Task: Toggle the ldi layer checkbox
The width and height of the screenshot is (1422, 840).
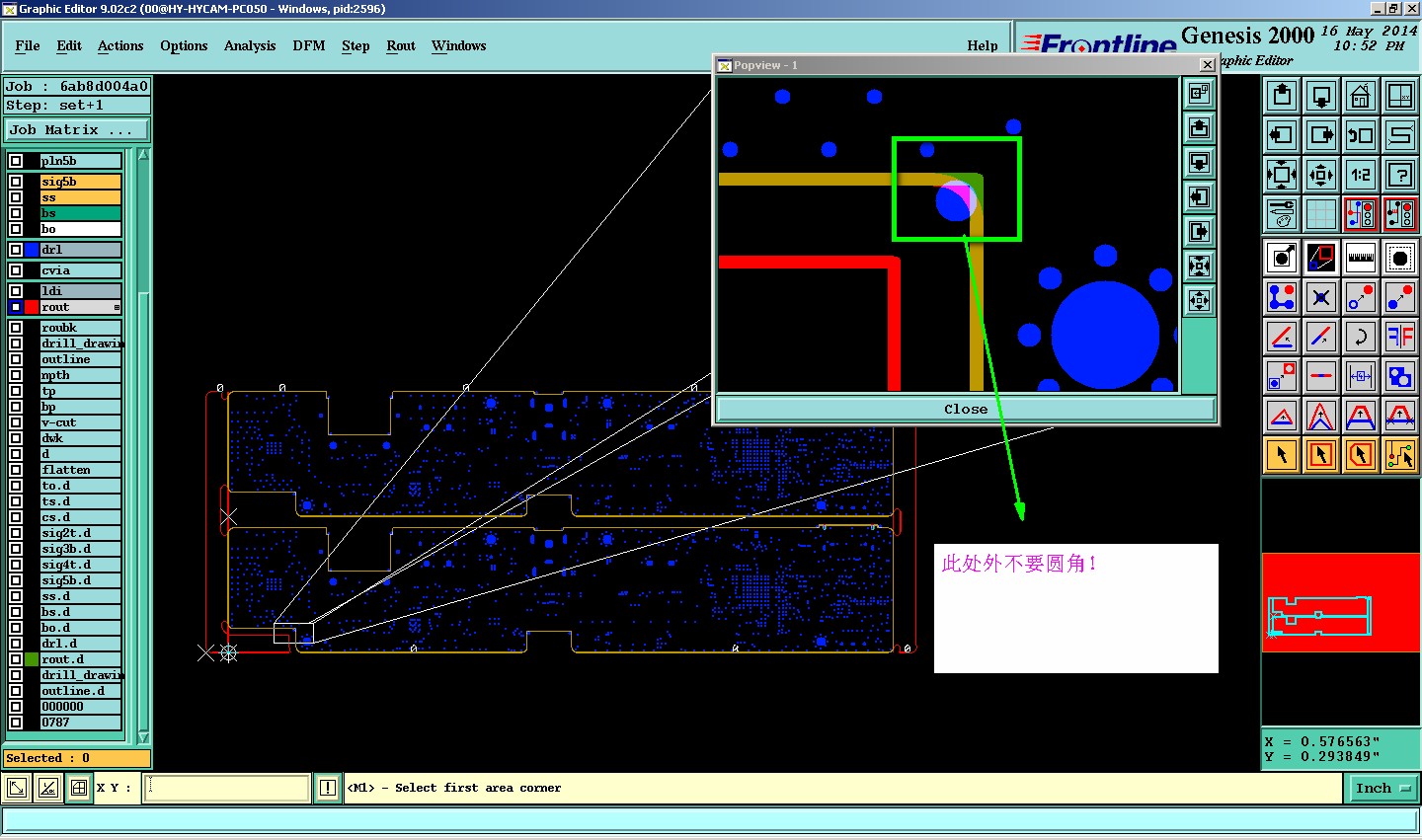Action: coord(16,291)
